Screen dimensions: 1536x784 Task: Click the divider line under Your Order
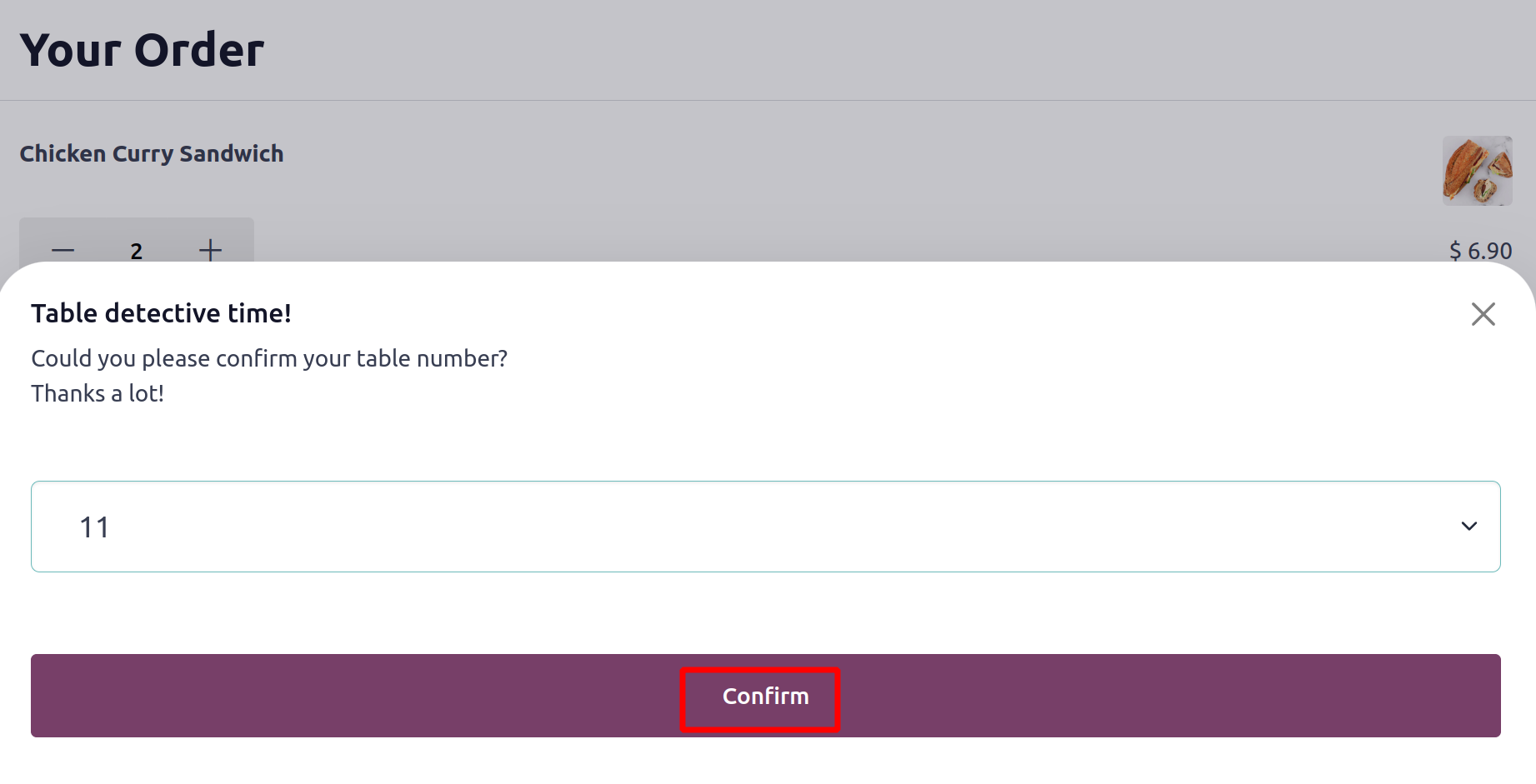pos(768,100)
